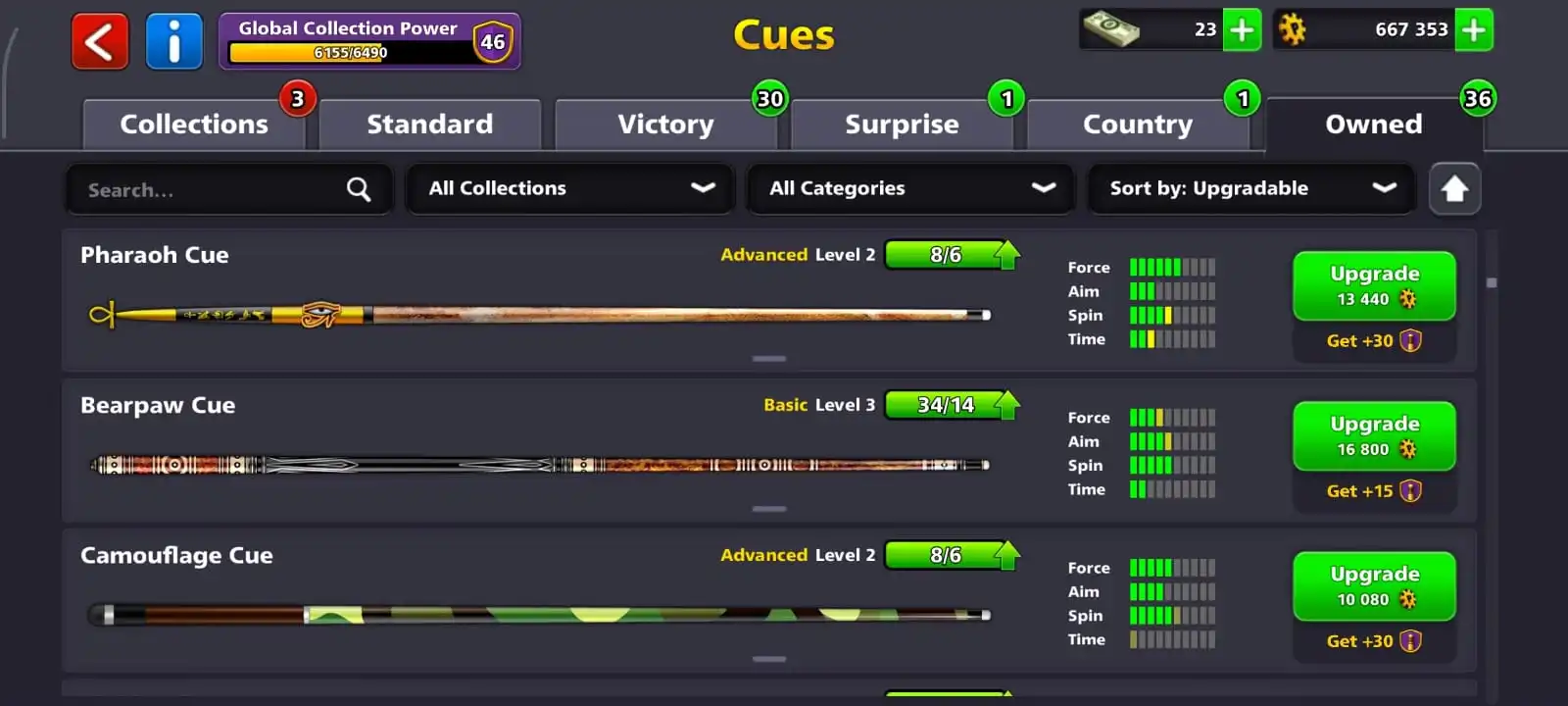Add coins with the green plus

click(1474, 30)
